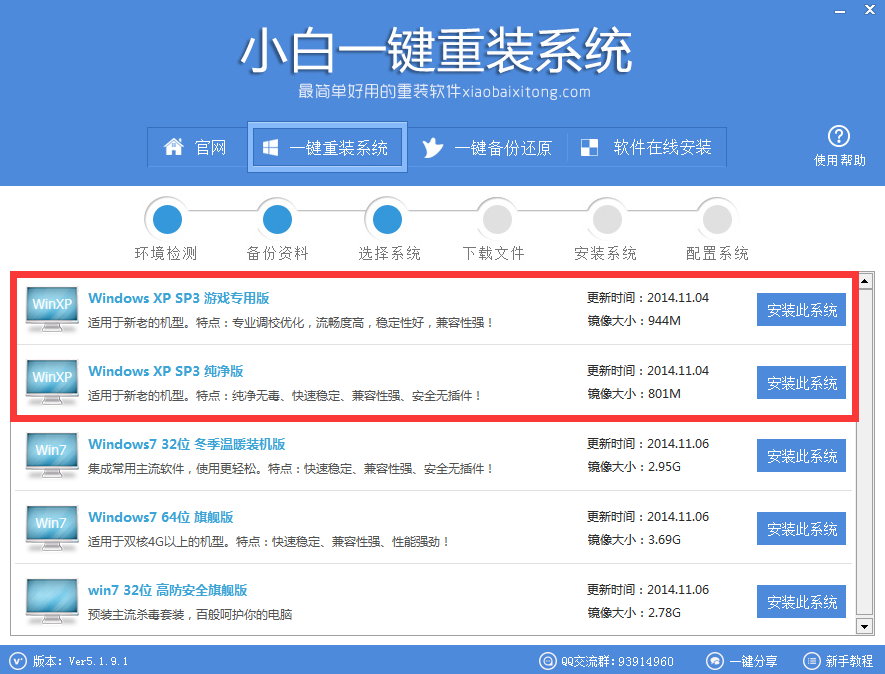
Task: Select the 下载文件 progress step circle
Action: coord(497,219)
